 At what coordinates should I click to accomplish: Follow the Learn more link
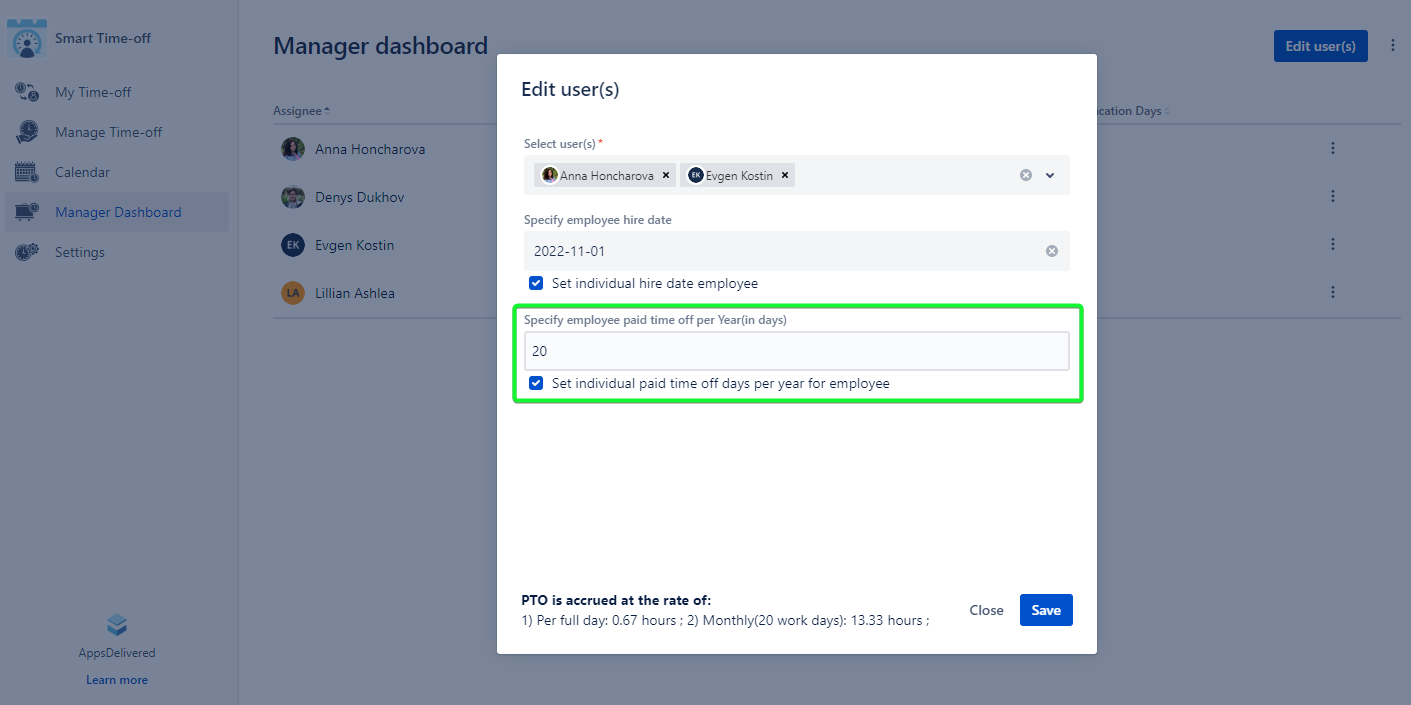pyautogui.click(x=117, y=680)
